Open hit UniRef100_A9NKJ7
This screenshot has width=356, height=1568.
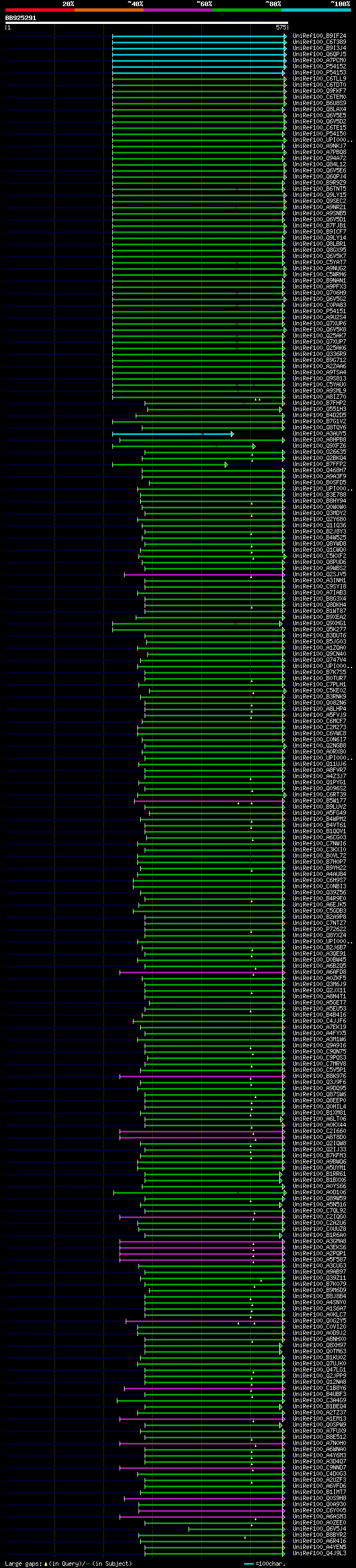click(319, 146)
